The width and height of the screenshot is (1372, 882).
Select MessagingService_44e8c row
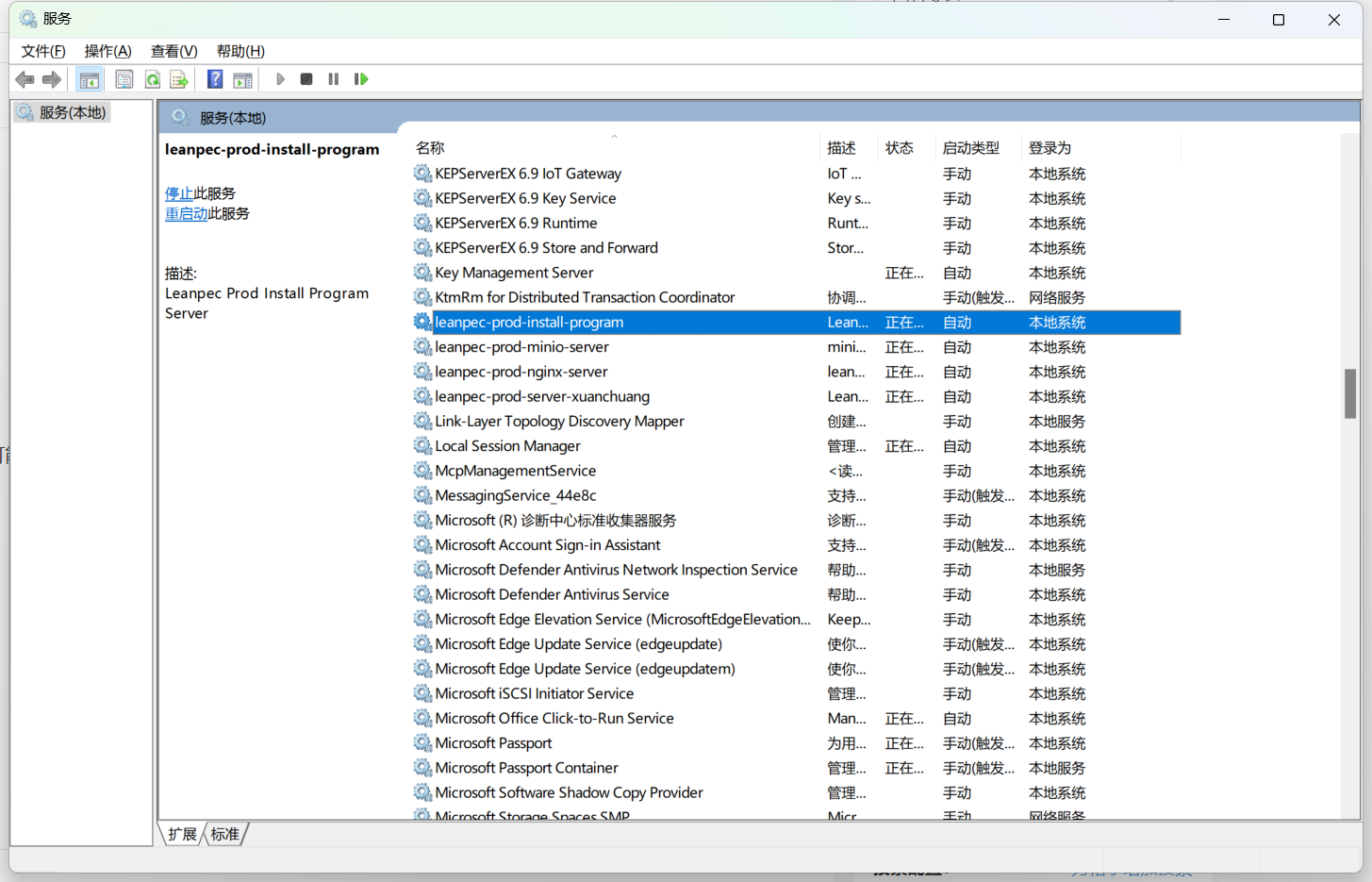coord(796,495)
